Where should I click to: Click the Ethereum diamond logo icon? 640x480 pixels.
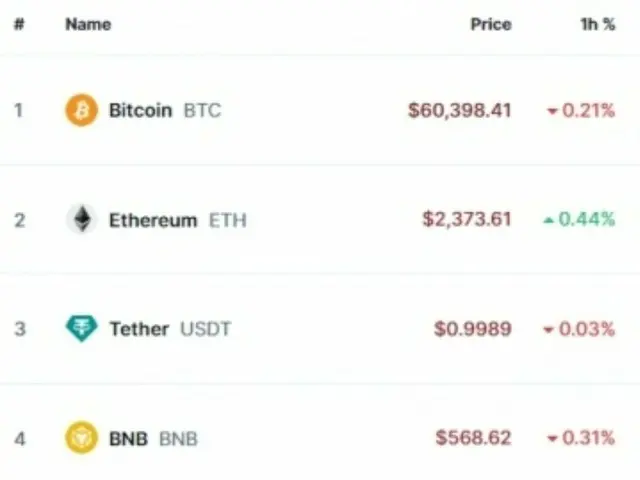82,219
